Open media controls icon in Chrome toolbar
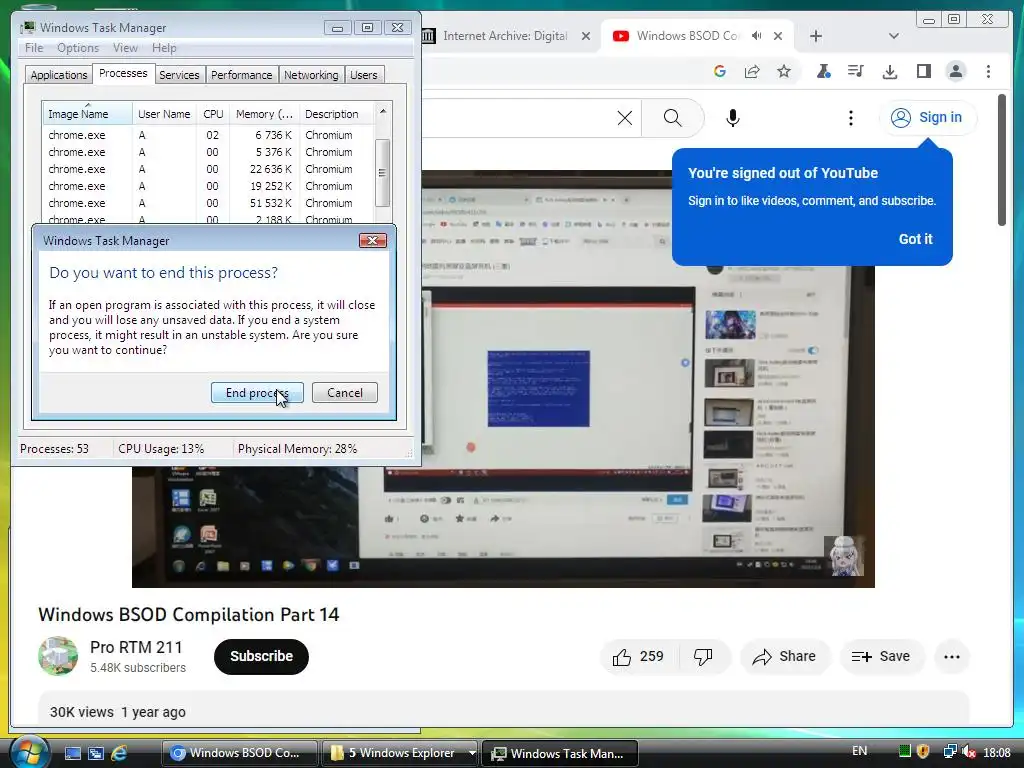 (x=856, y=71)
